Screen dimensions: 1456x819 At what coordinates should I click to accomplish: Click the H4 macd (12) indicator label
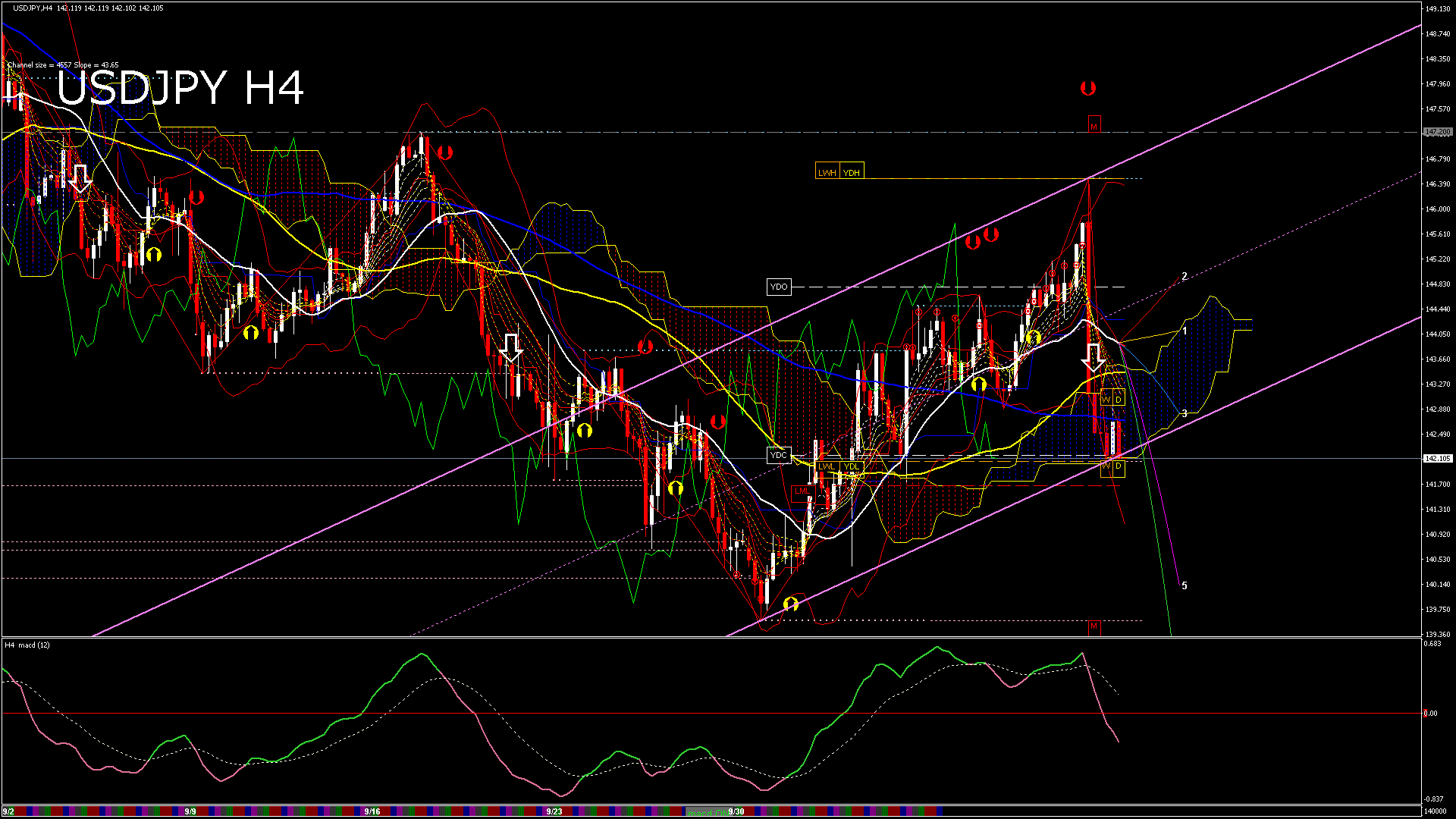(27, 645)
